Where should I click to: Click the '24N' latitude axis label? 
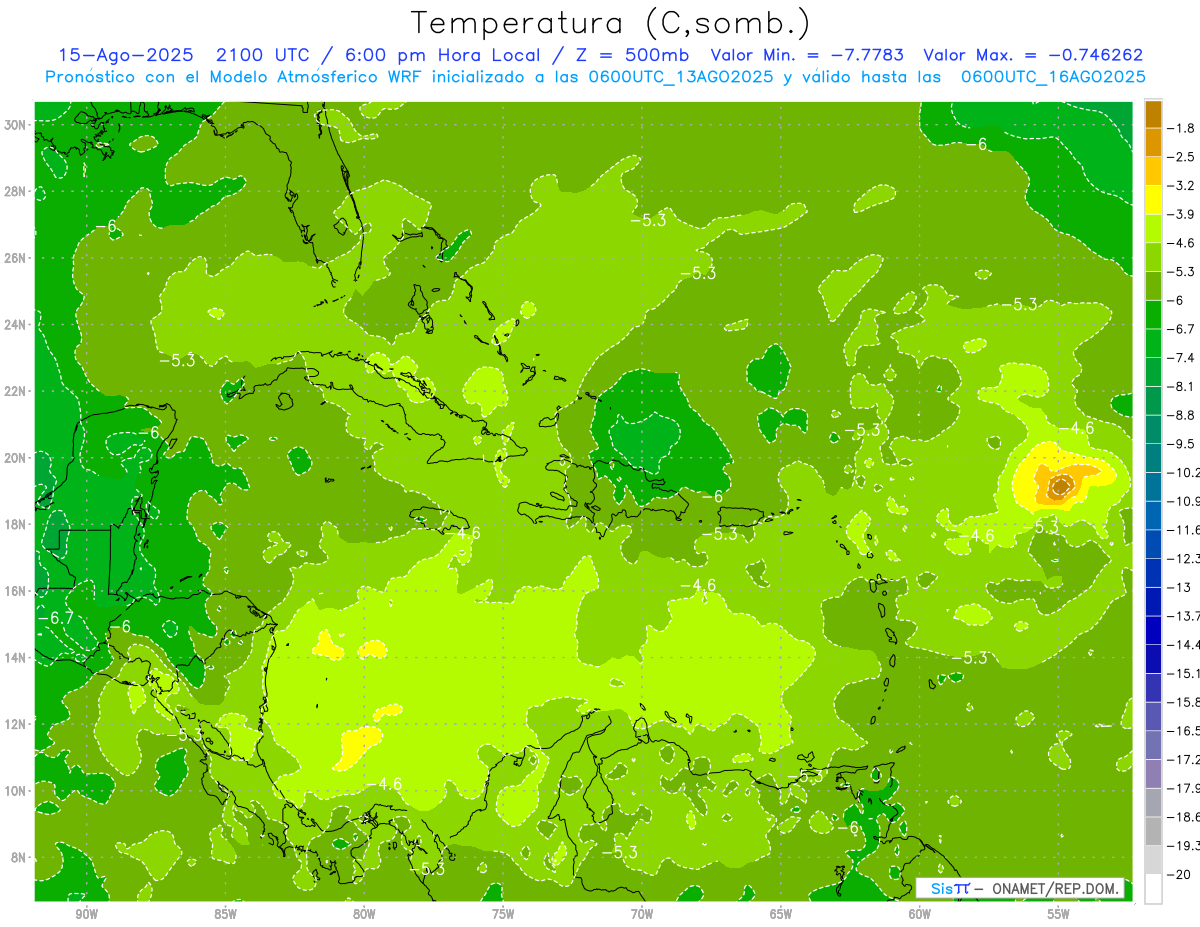15,325
